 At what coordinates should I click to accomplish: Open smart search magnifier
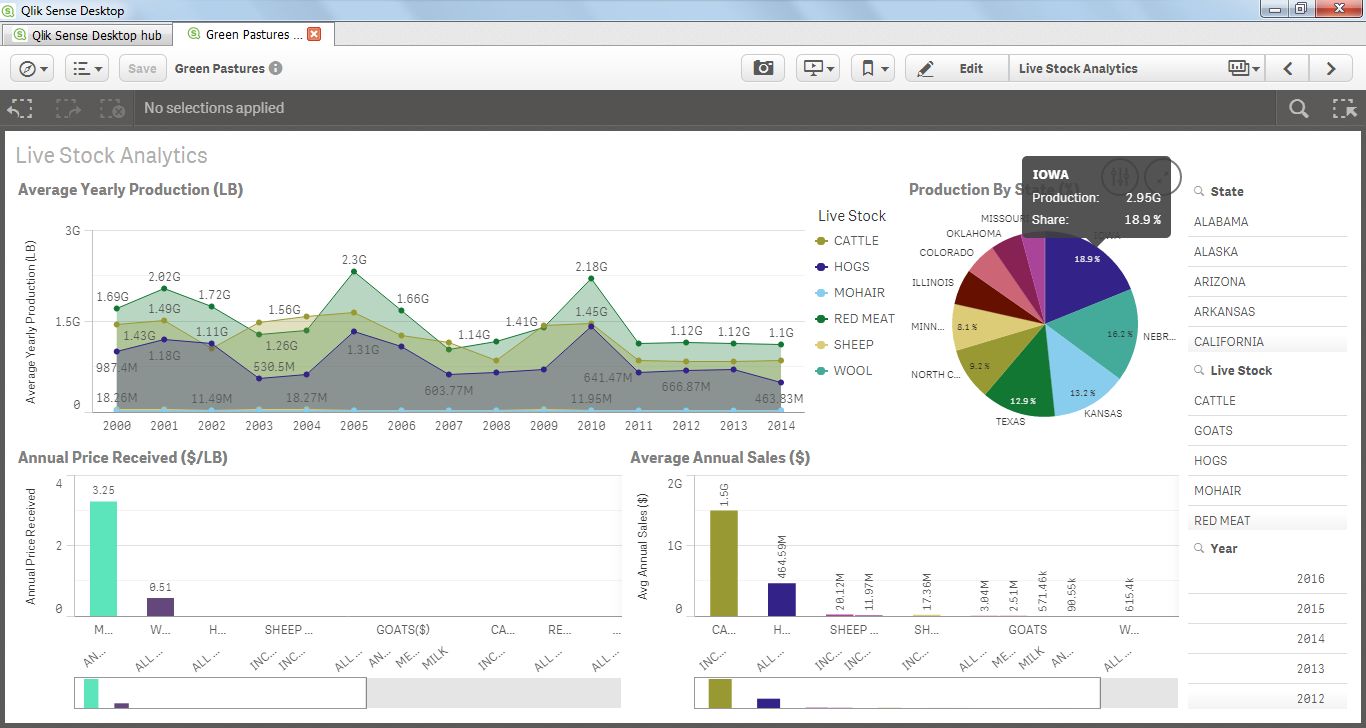click(1298, 108)
